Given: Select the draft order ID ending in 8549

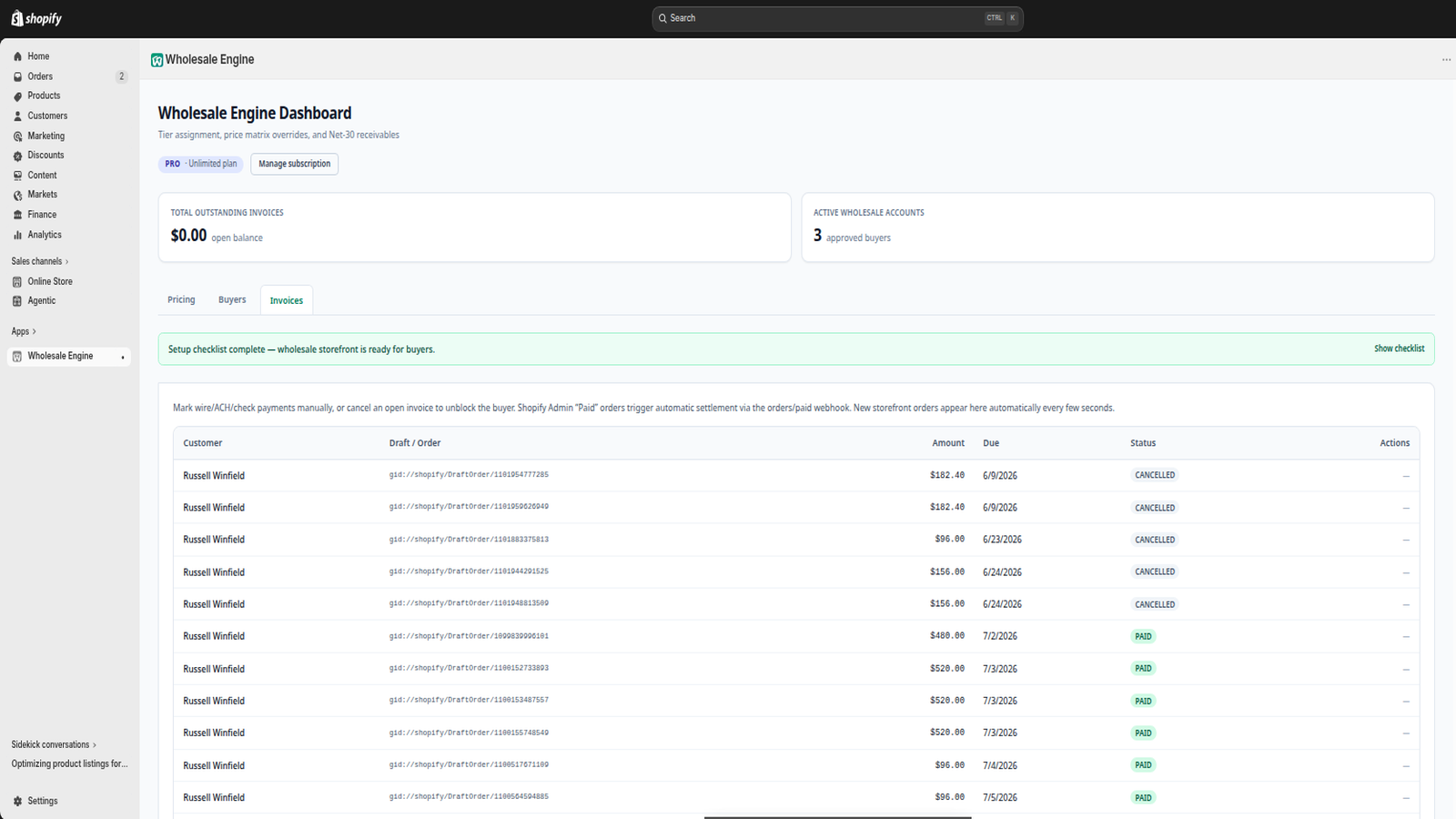Looking at the screenshot, I should pos(469,733).
